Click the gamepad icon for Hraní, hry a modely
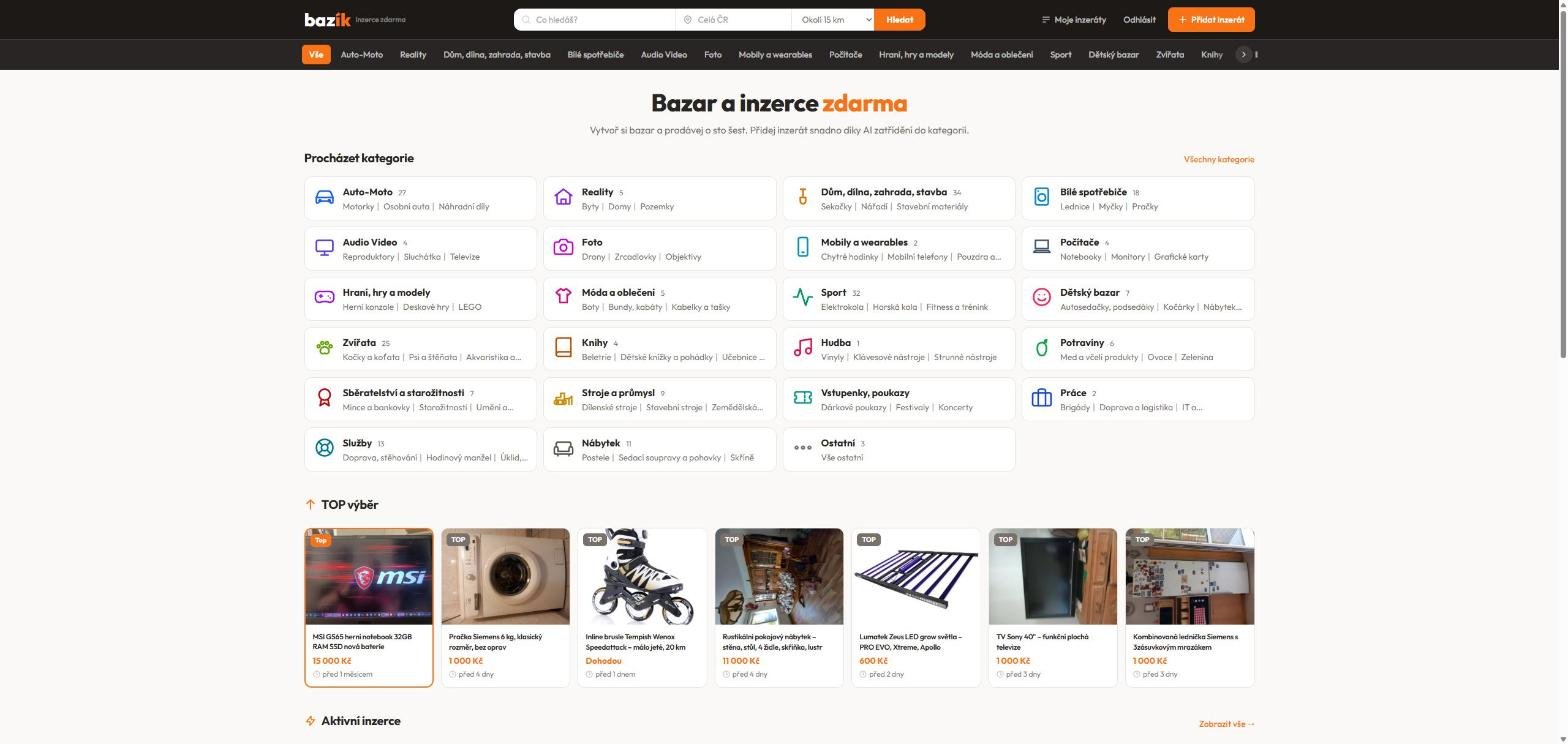This screenshot has width=1568, height=744. tap(324, 297)
